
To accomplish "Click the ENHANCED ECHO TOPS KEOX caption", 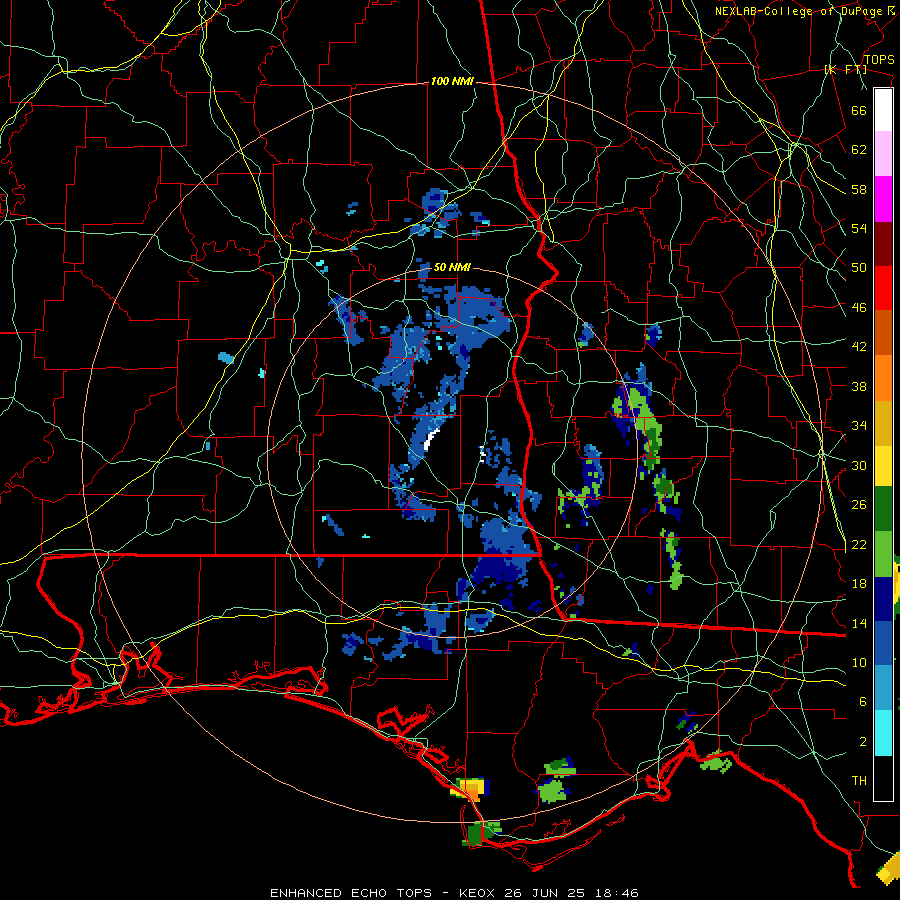I will point(454,893).
